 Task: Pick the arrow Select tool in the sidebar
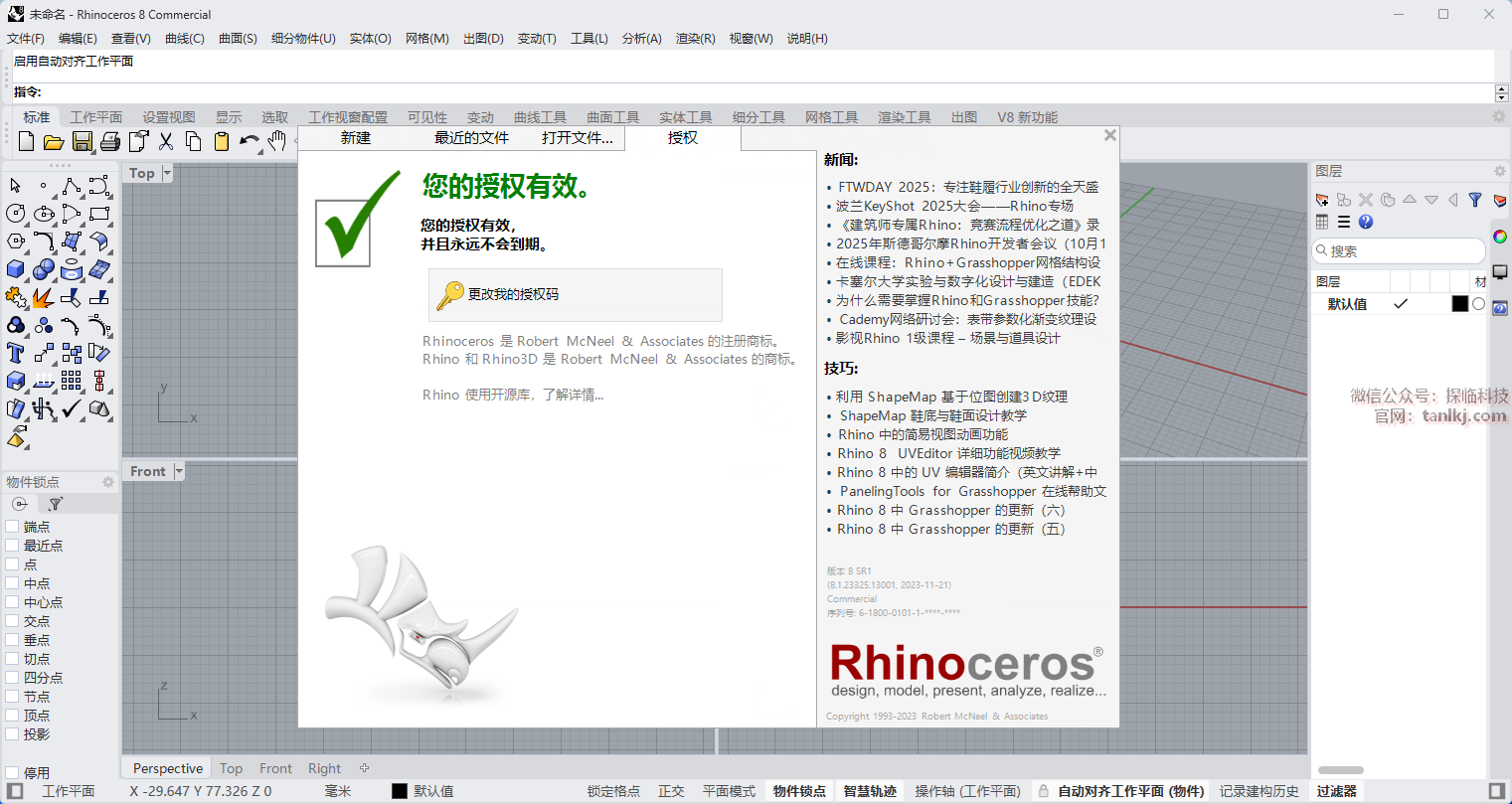(x=16, y=186)
